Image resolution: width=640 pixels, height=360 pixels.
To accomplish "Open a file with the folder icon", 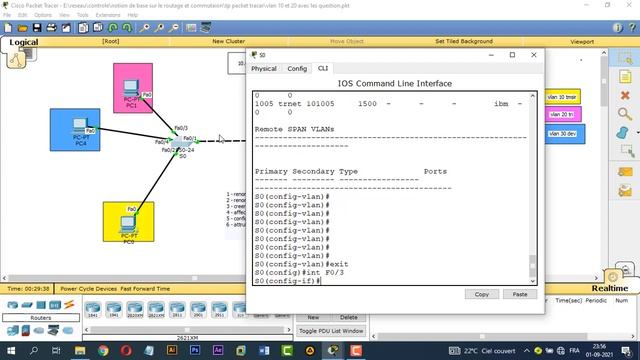I will click(x=22, y=28).
